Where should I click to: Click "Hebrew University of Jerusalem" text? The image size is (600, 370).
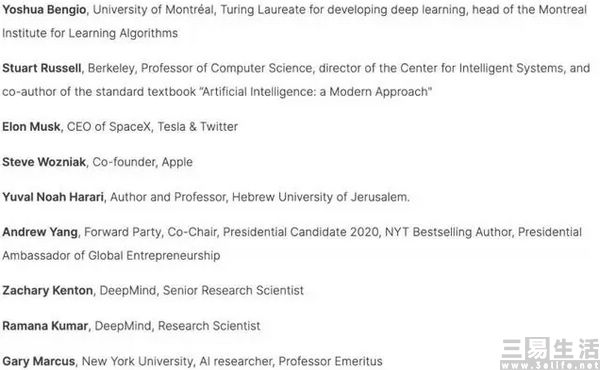click(319, 197)
